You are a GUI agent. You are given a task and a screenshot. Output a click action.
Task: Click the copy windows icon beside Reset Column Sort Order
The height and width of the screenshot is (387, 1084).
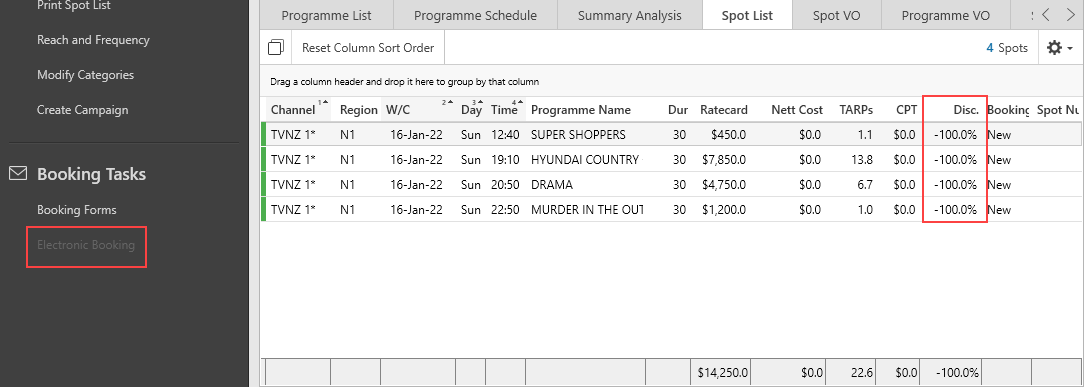276,48
